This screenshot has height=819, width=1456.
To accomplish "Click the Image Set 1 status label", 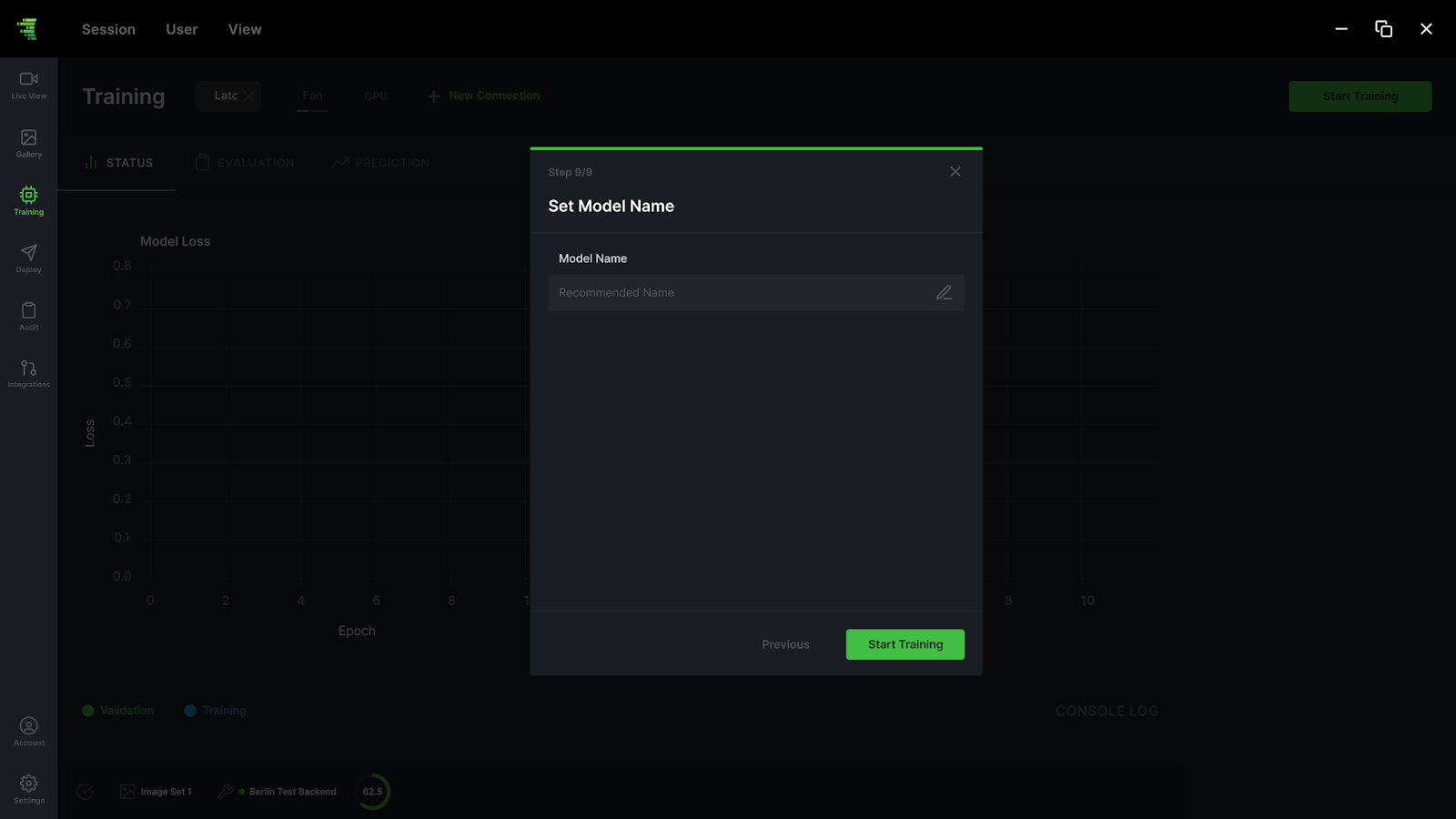I will tap(166, 792).
